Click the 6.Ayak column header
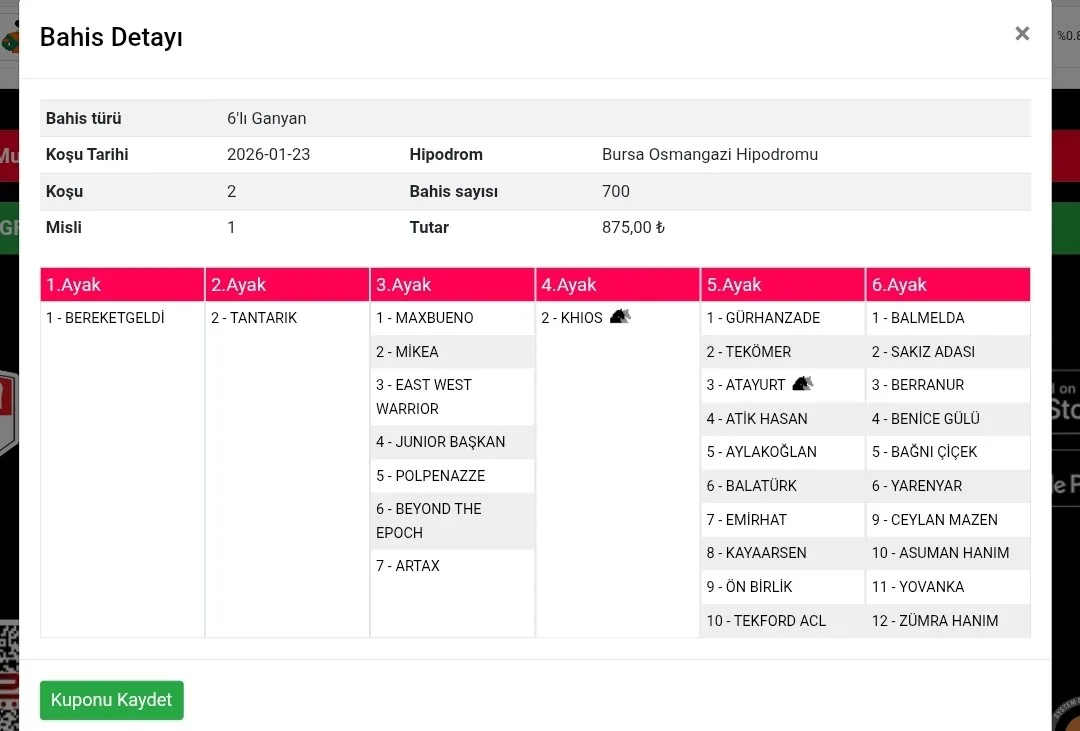Image resolution: width=1080 pixels, height=731 pixels. point(899,285)
